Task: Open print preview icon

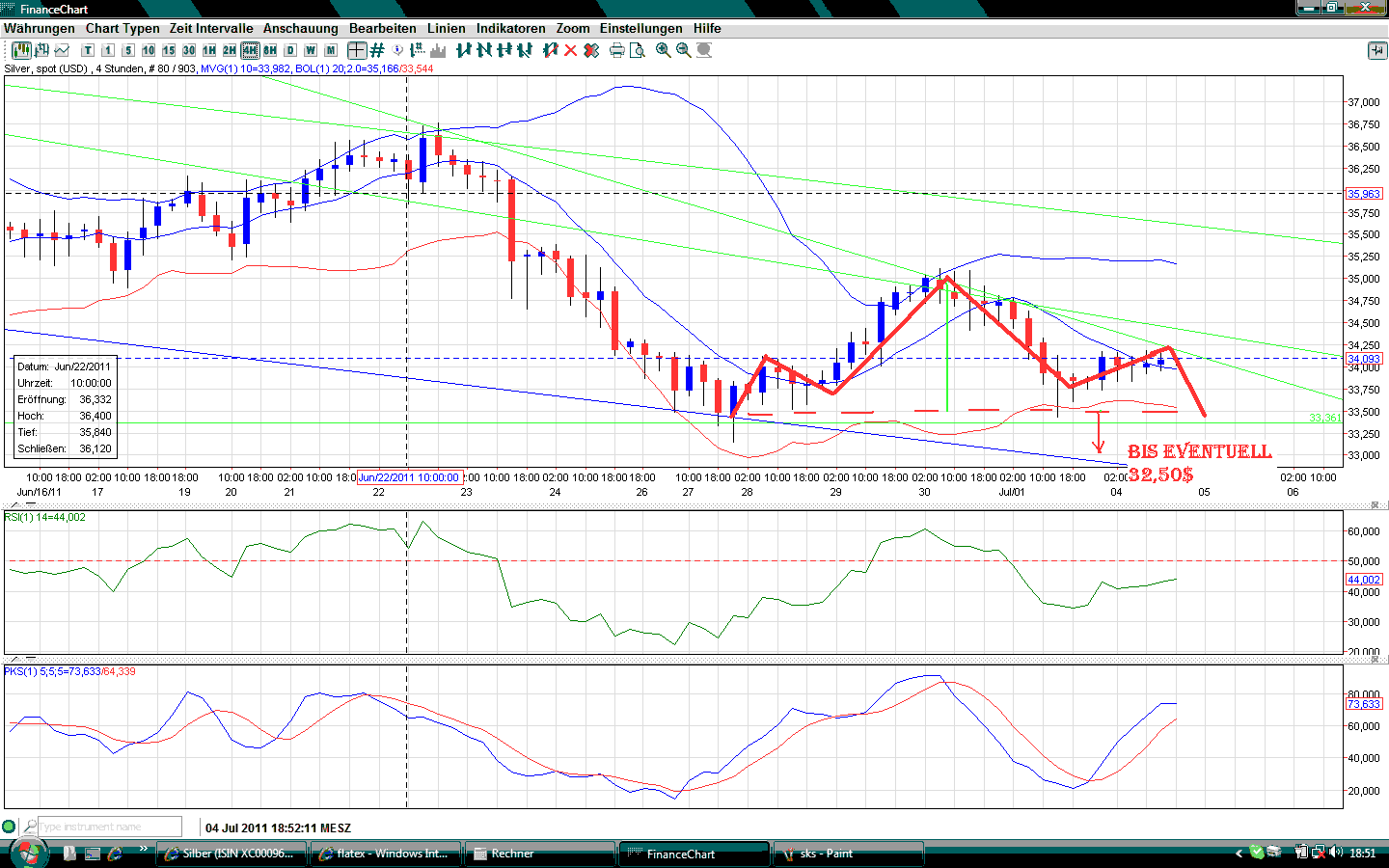Action: point(638,50)
